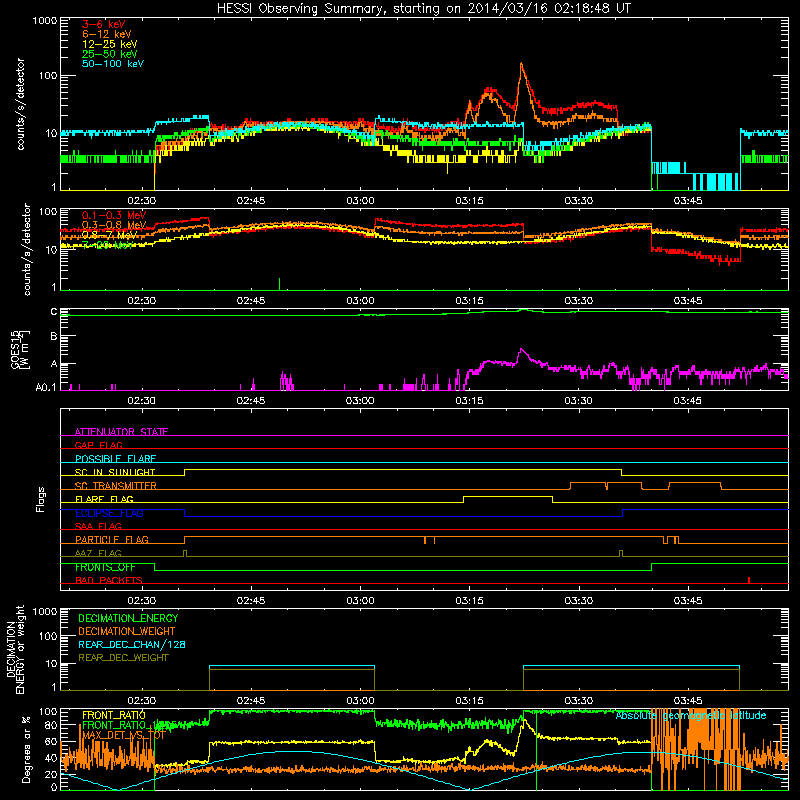Select the yellow "FLARE_FLAG" label
This screenshot has height=800, width=800.
[104, 499]
